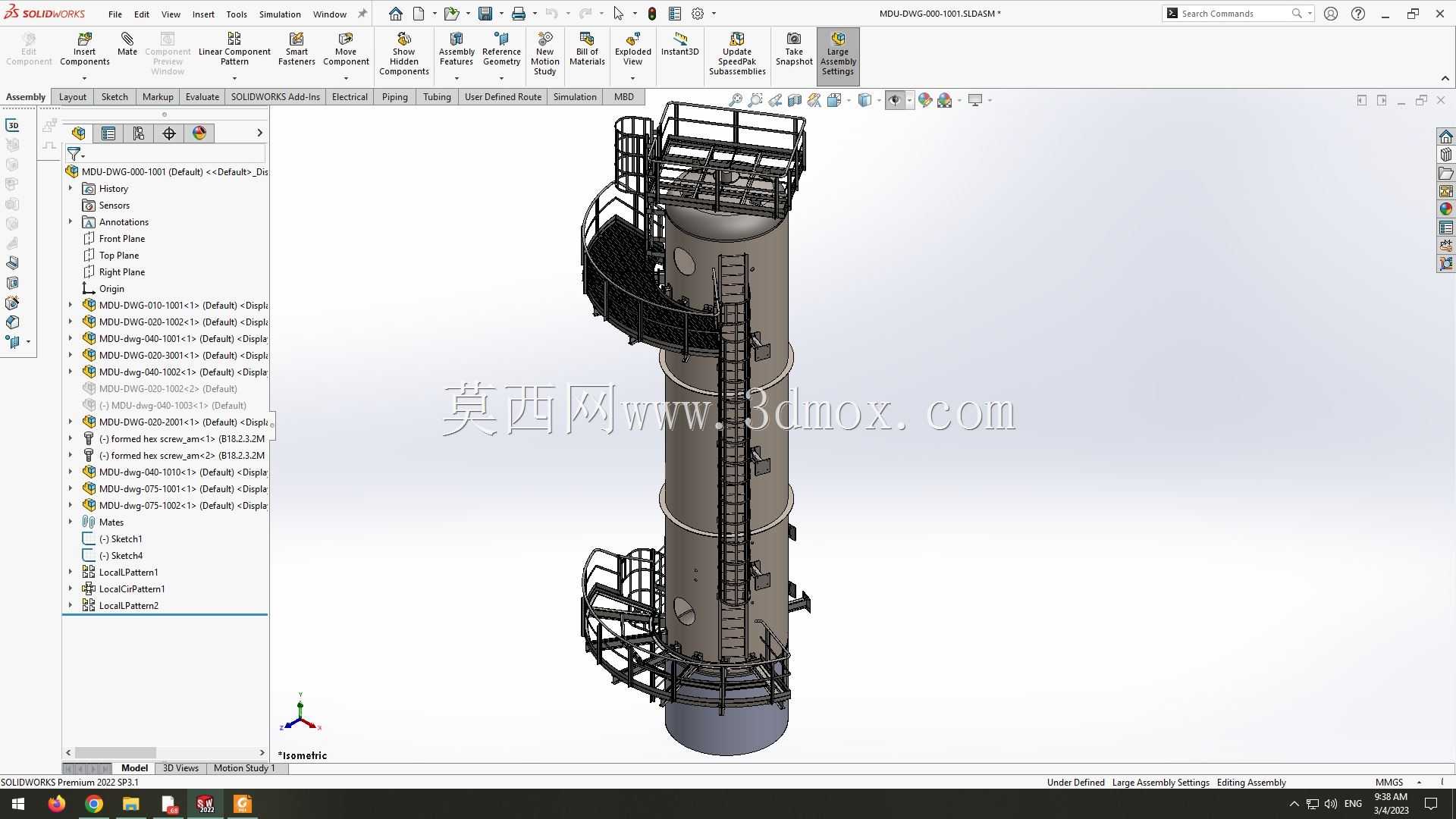
Task: Open the Tools menu
Action: point(237,14)
